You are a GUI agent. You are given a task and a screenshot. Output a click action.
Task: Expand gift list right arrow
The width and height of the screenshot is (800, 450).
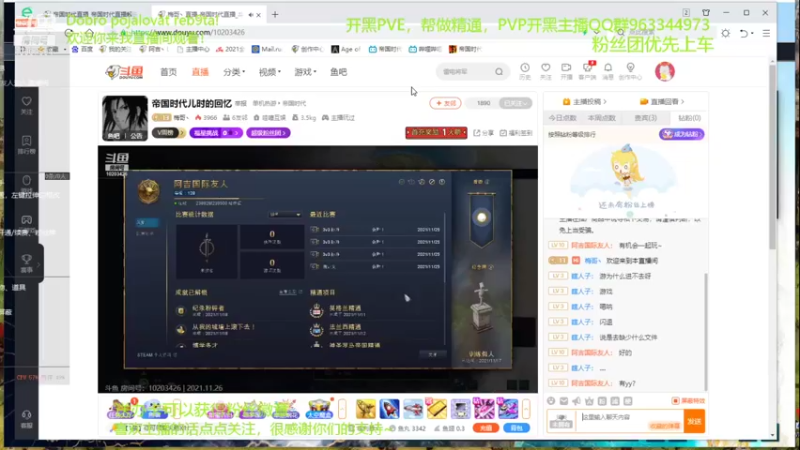tap(526, 409)
